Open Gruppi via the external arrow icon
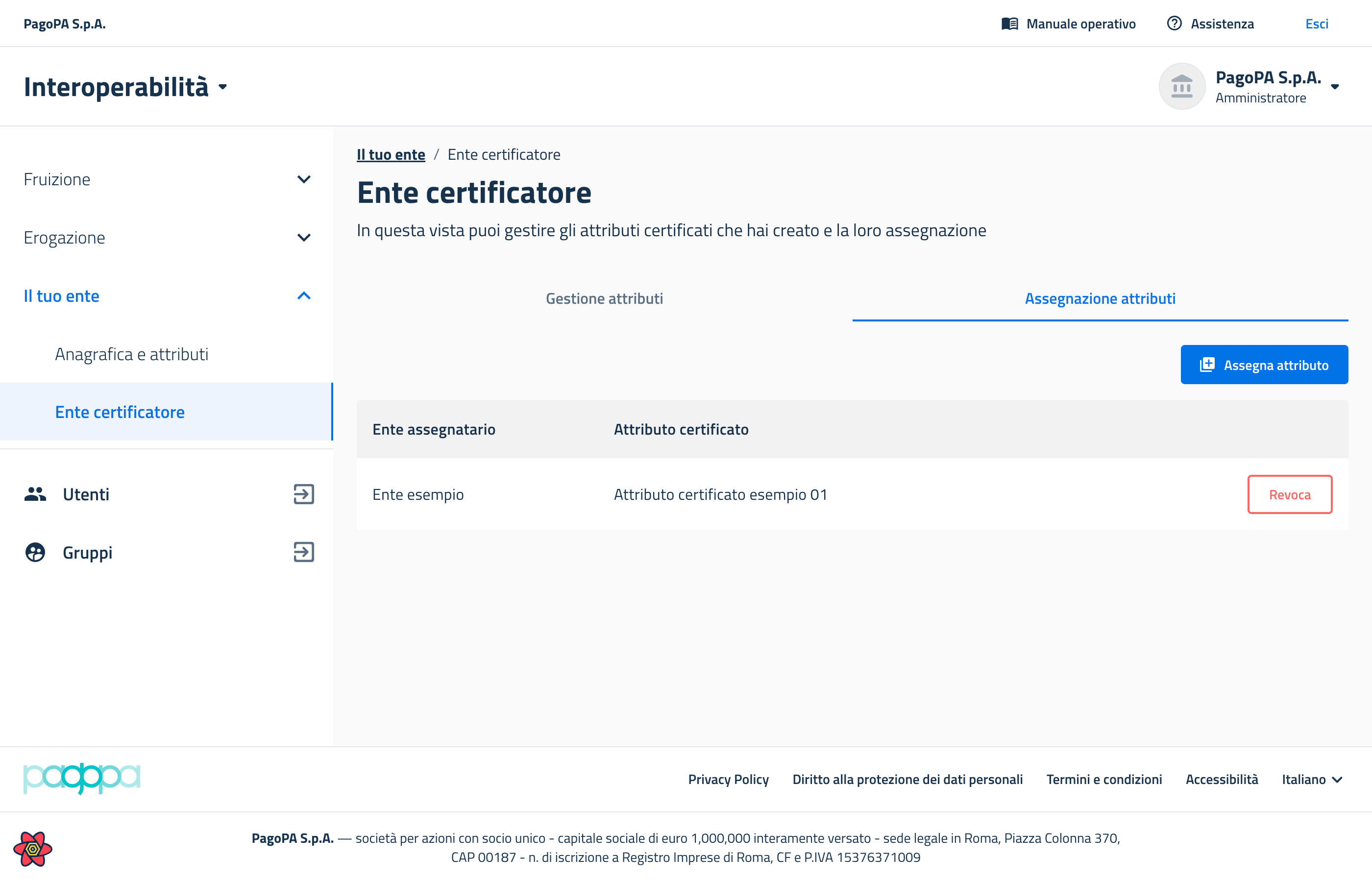This screenshot has height=882, width=1372. point(303,552)
